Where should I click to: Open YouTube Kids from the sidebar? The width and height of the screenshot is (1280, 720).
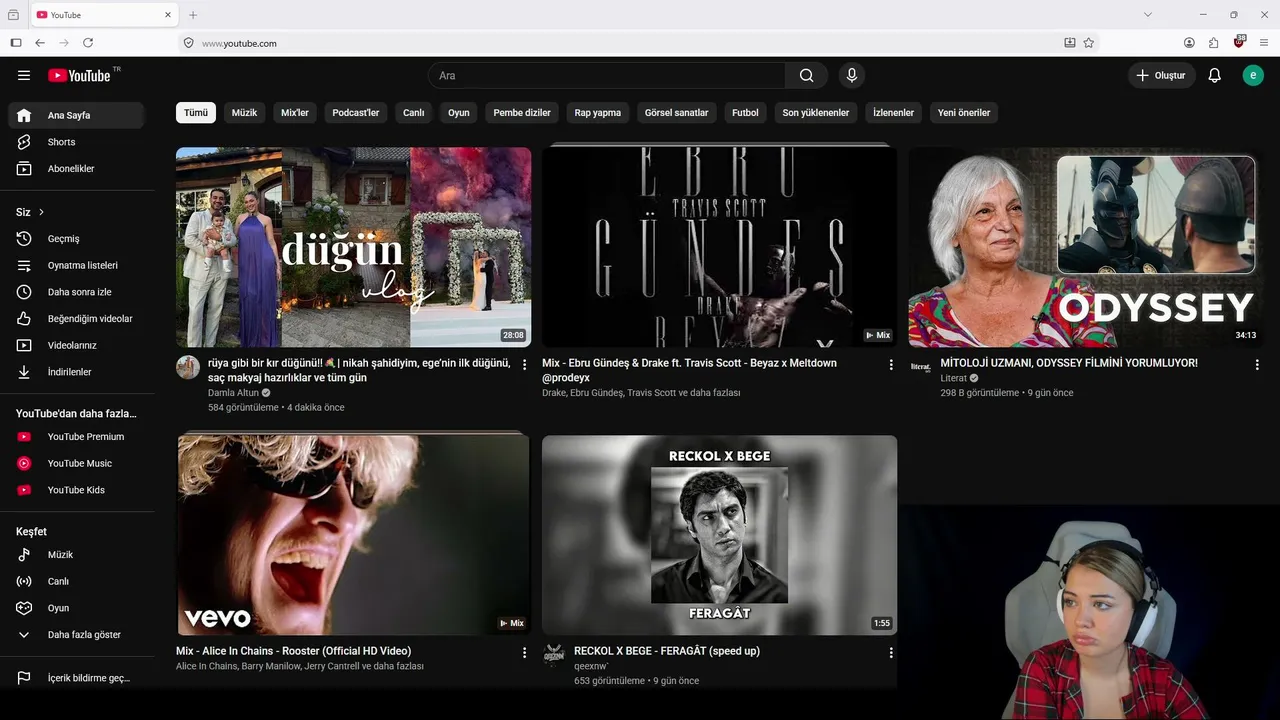[78, 490]
